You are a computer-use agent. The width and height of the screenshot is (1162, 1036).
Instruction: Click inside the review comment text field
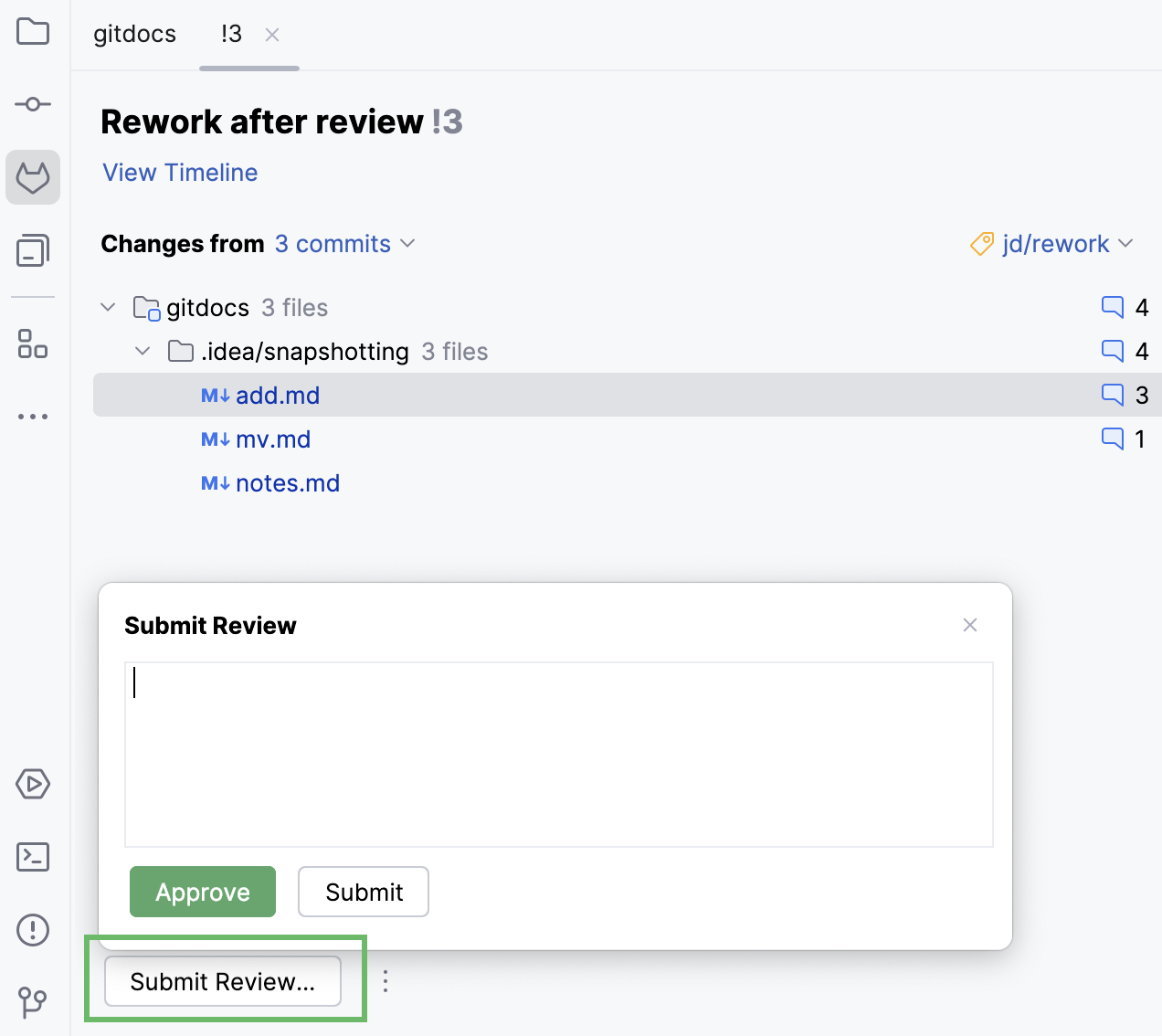coord(558,754)
